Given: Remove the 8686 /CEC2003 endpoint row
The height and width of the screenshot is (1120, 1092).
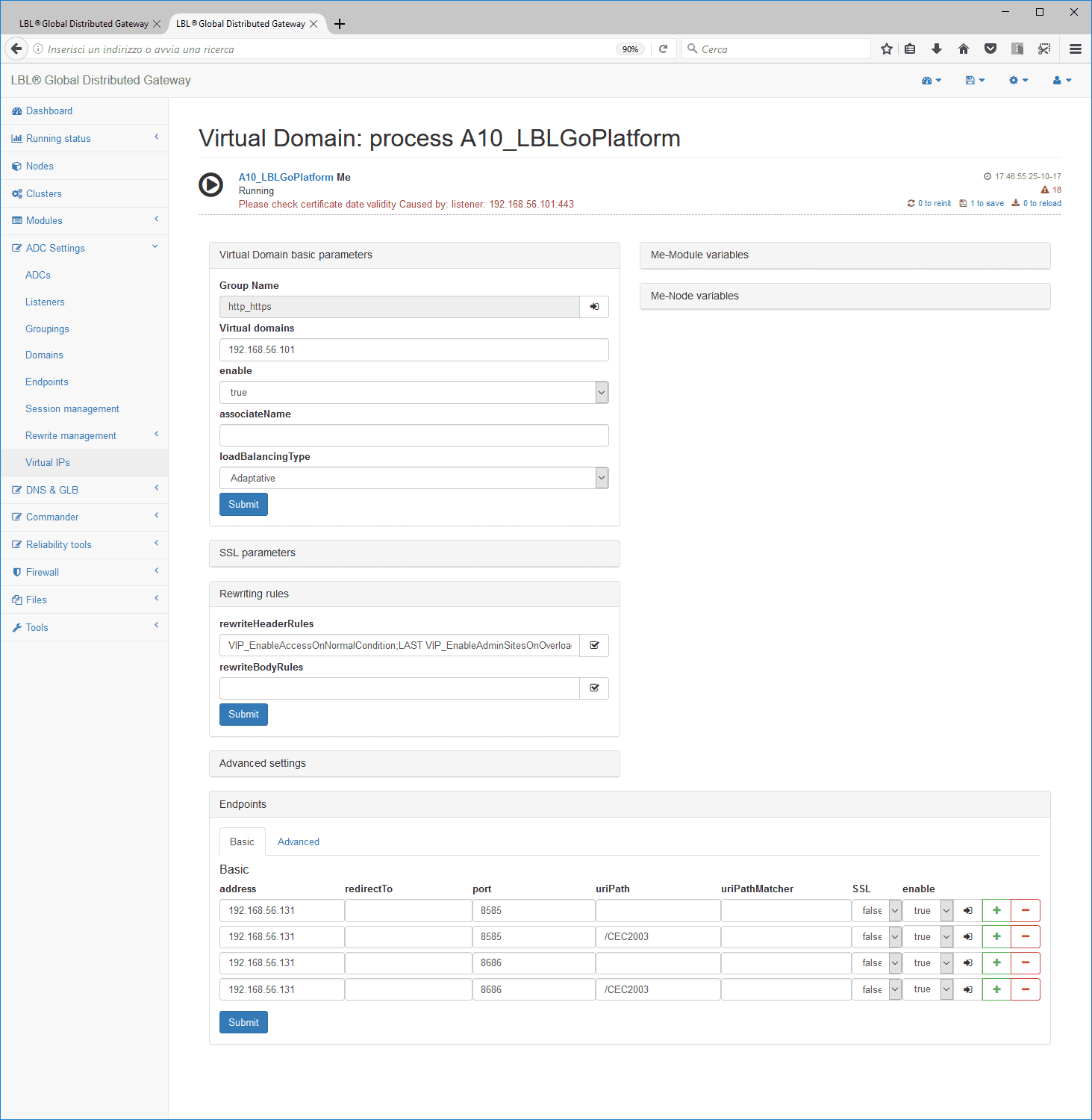Looking at the screenshot, I should [1026, 989].
